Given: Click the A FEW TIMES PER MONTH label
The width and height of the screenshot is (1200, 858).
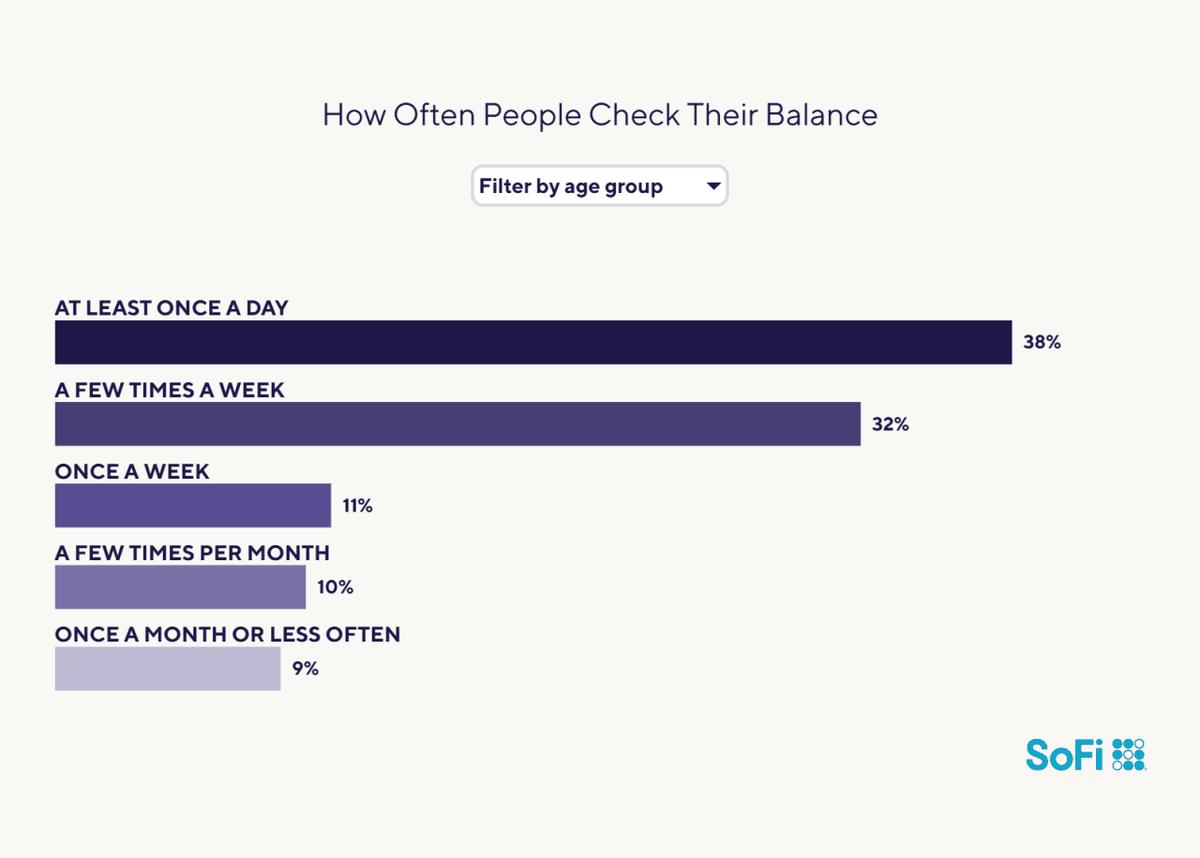Looking at the screenshot, I should coord(192,553).
